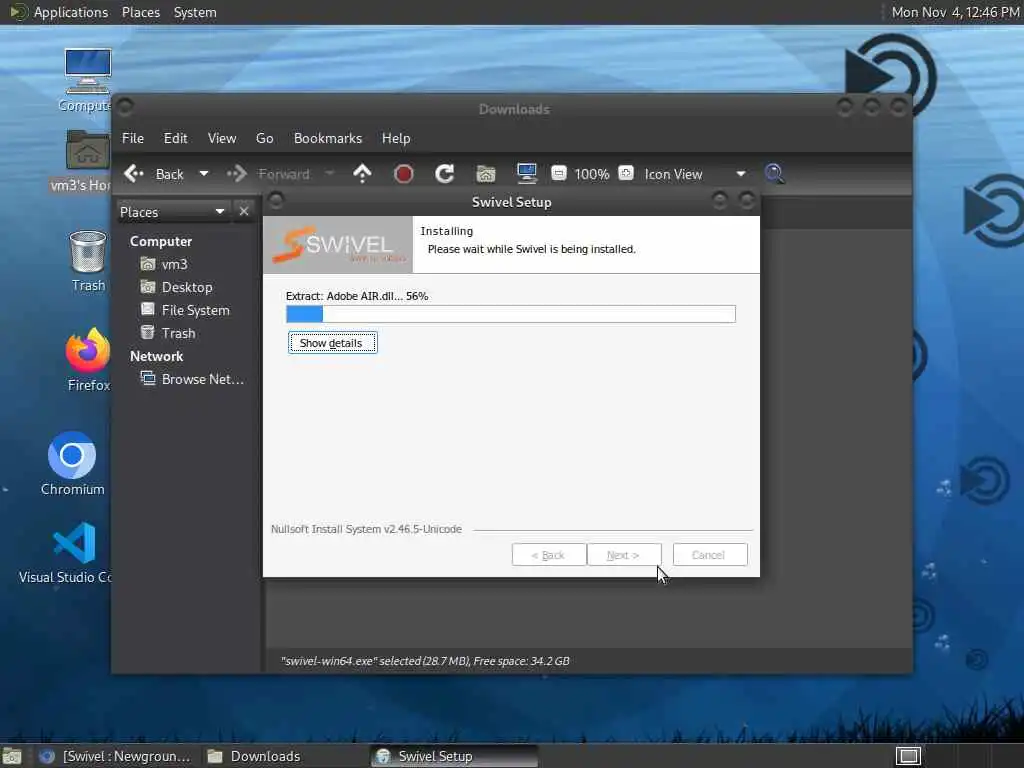Open the Go menu in Downloads

click(x=264, y=138)
